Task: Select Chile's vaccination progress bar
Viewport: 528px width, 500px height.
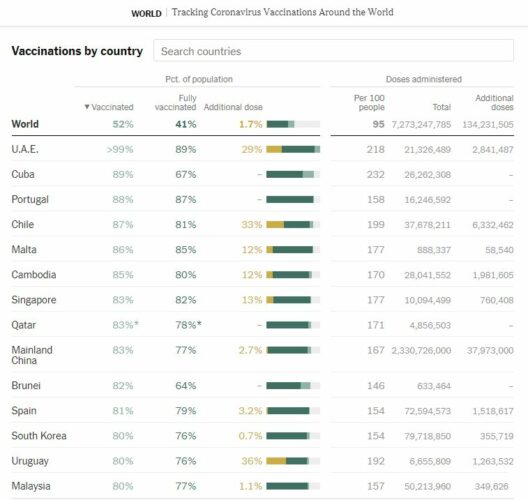Action: pyautogui.click(x=293, y=225)
